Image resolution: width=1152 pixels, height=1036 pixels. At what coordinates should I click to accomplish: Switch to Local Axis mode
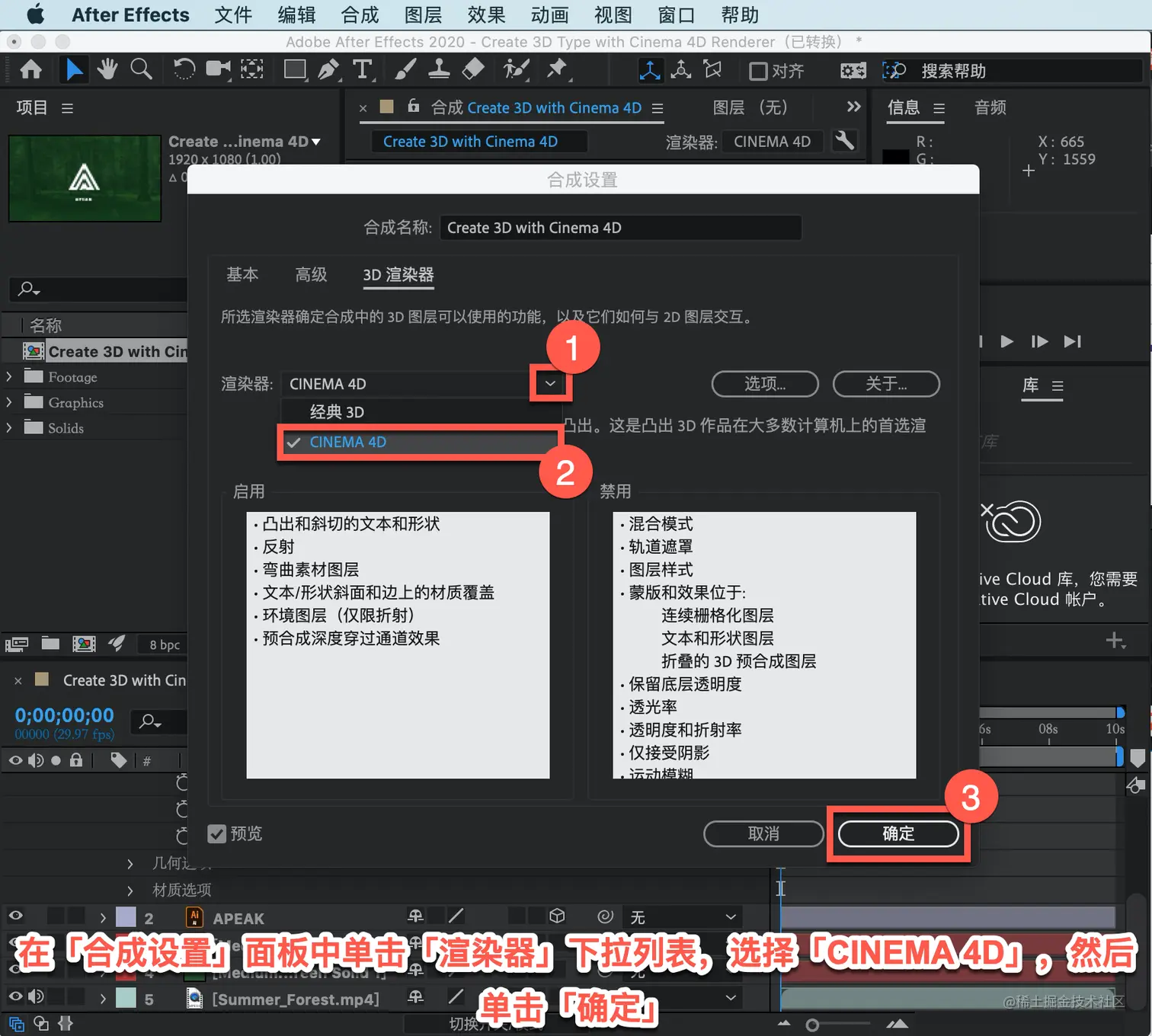pyautogui.click(x=650, y=70)
